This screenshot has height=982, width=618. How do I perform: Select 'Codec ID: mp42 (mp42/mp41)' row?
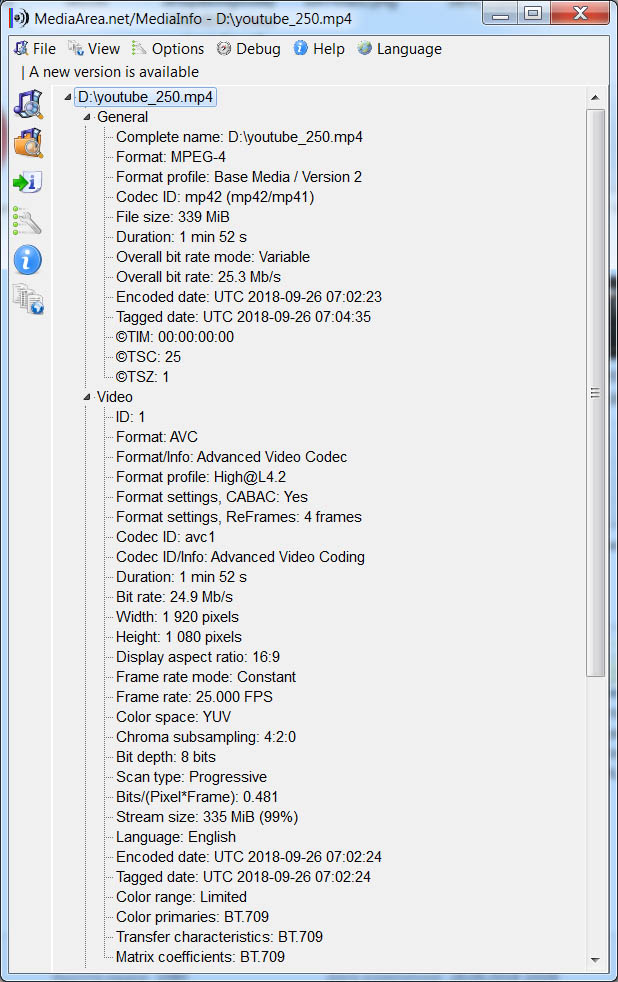215,197
